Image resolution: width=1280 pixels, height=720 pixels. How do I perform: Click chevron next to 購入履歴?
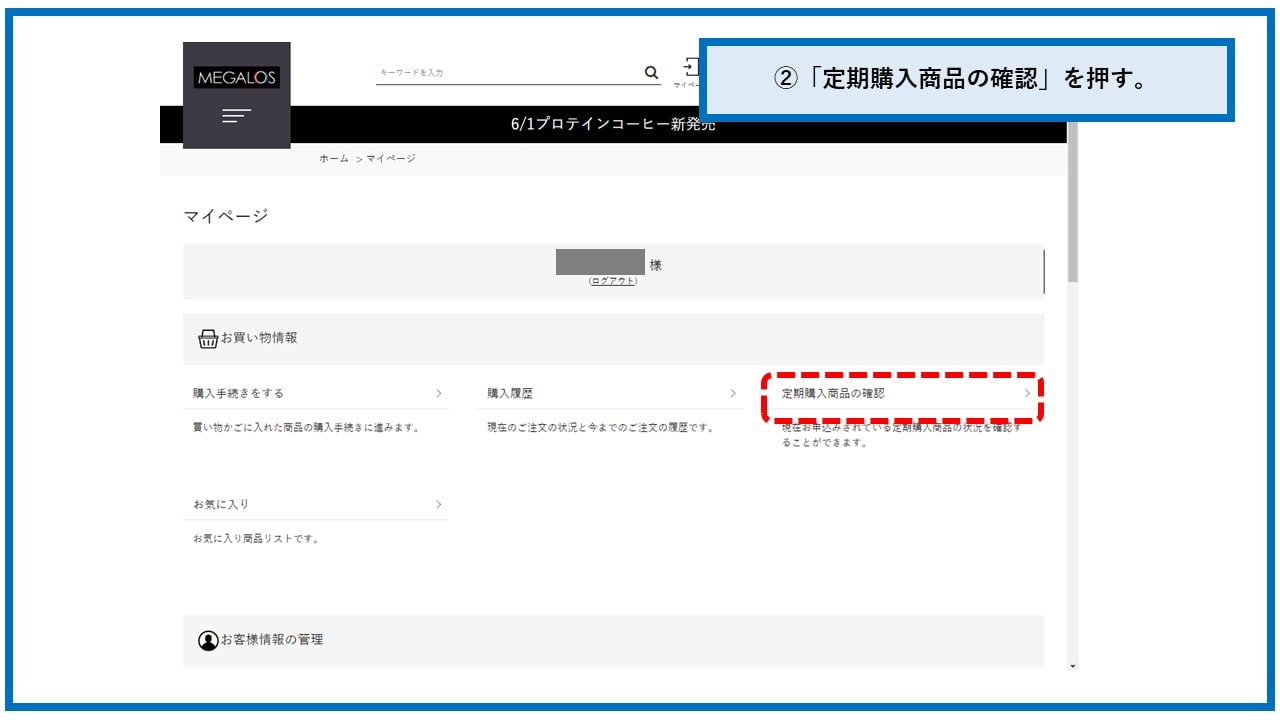pos(733,393)
